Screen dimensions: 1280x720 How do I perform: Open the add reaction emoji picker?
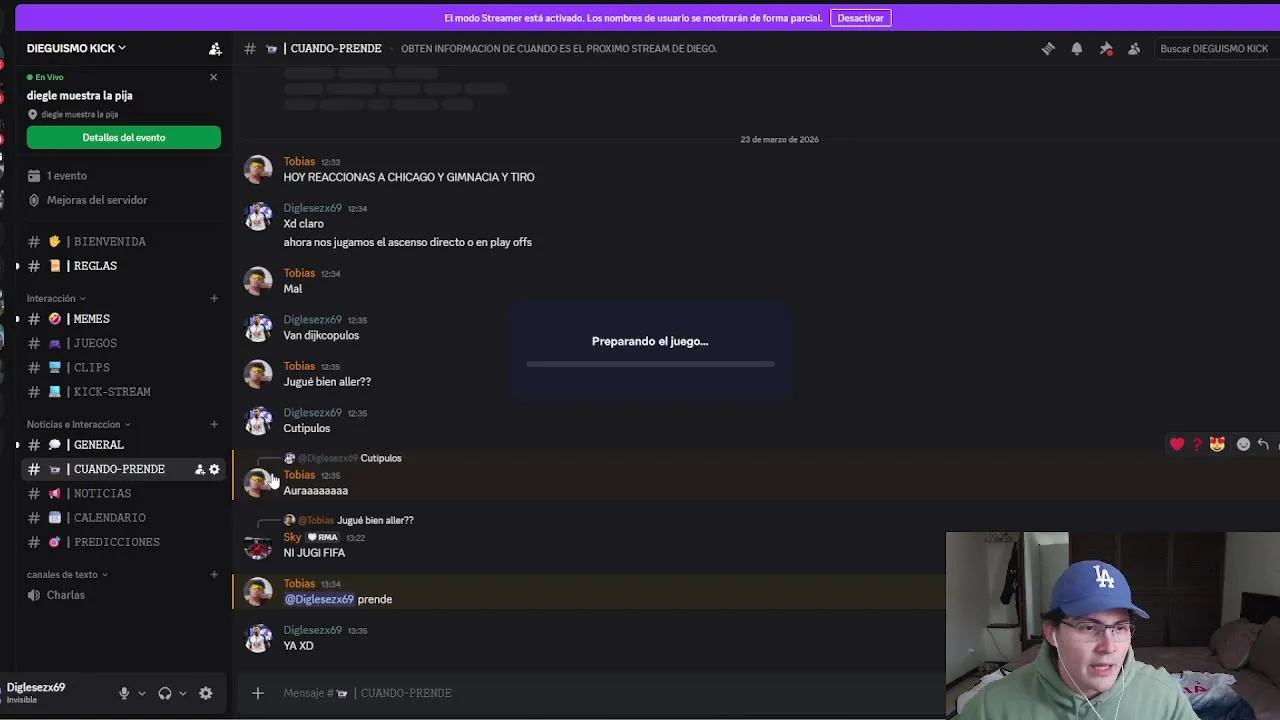point(1243,444)
